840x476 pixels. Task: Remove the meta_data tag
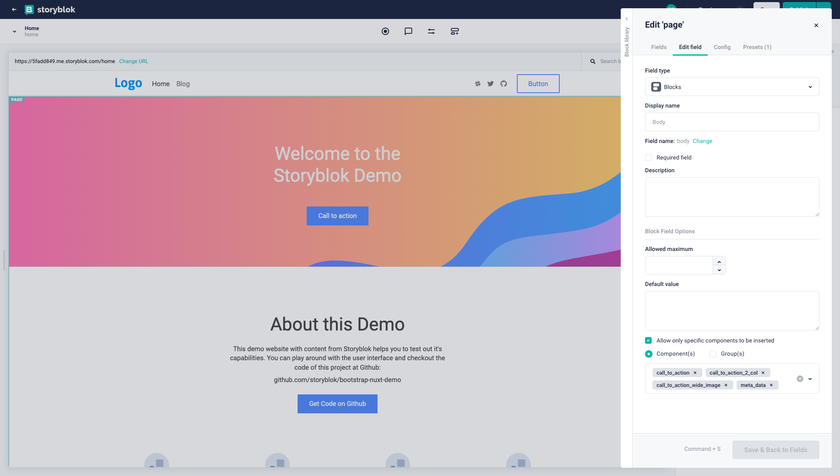[x=771, y=385]
